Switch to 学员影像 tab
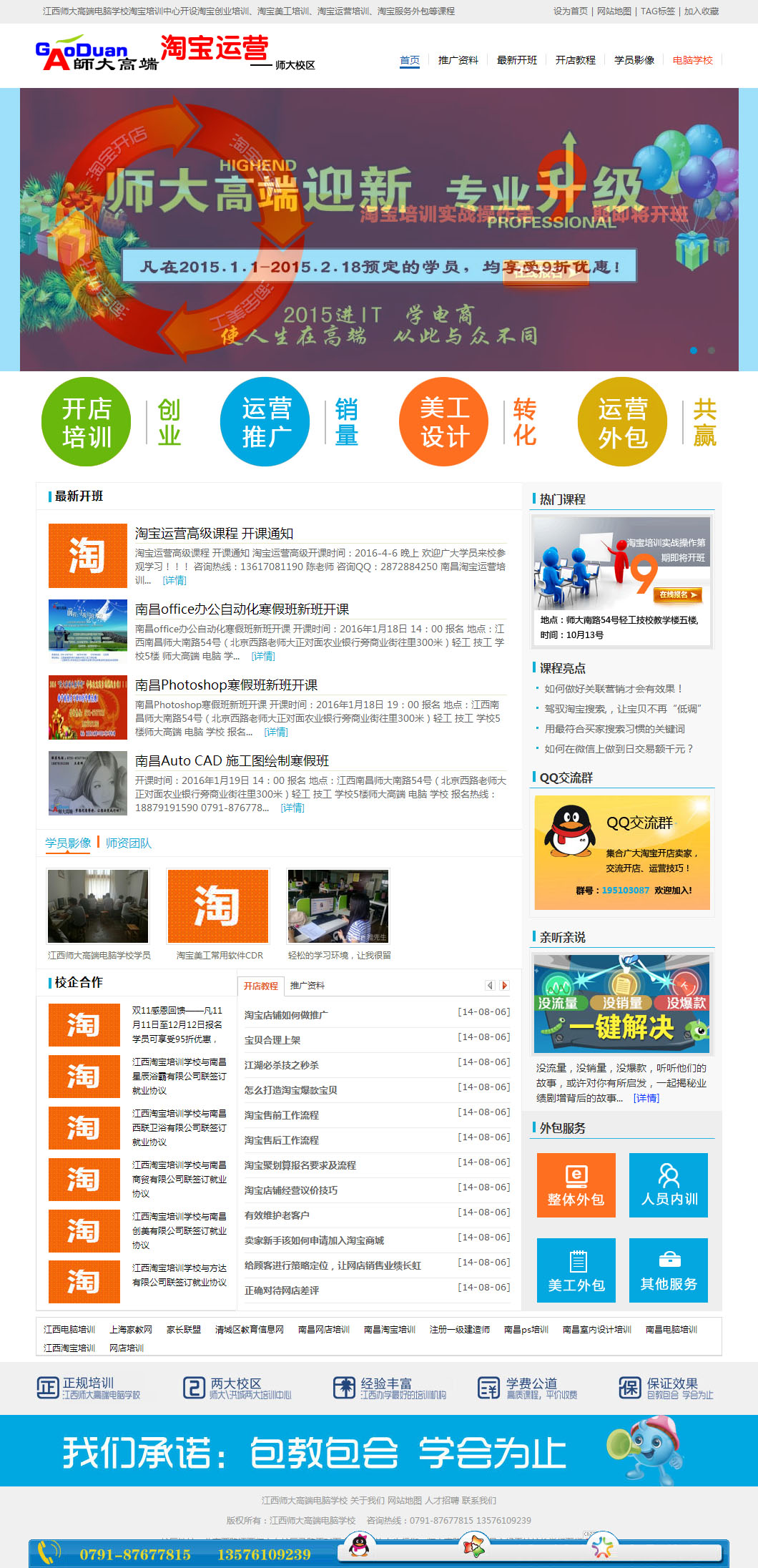Screen dimensions: 758x1568 [68, 843]
